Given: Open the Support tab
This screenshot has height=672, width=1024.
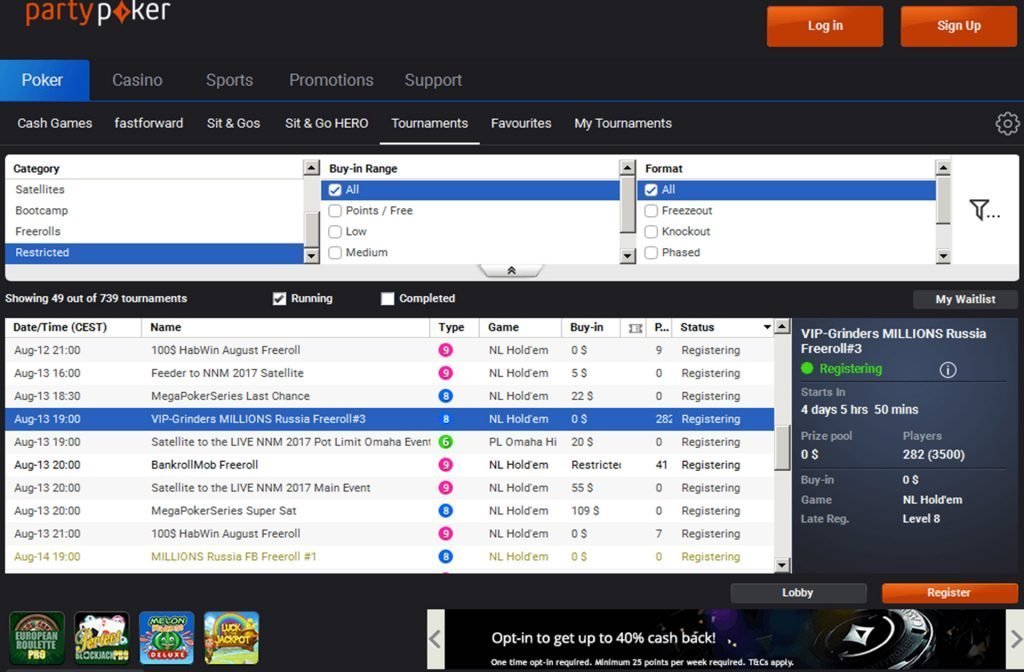Looking at the screenshot, I should point(433,80).
